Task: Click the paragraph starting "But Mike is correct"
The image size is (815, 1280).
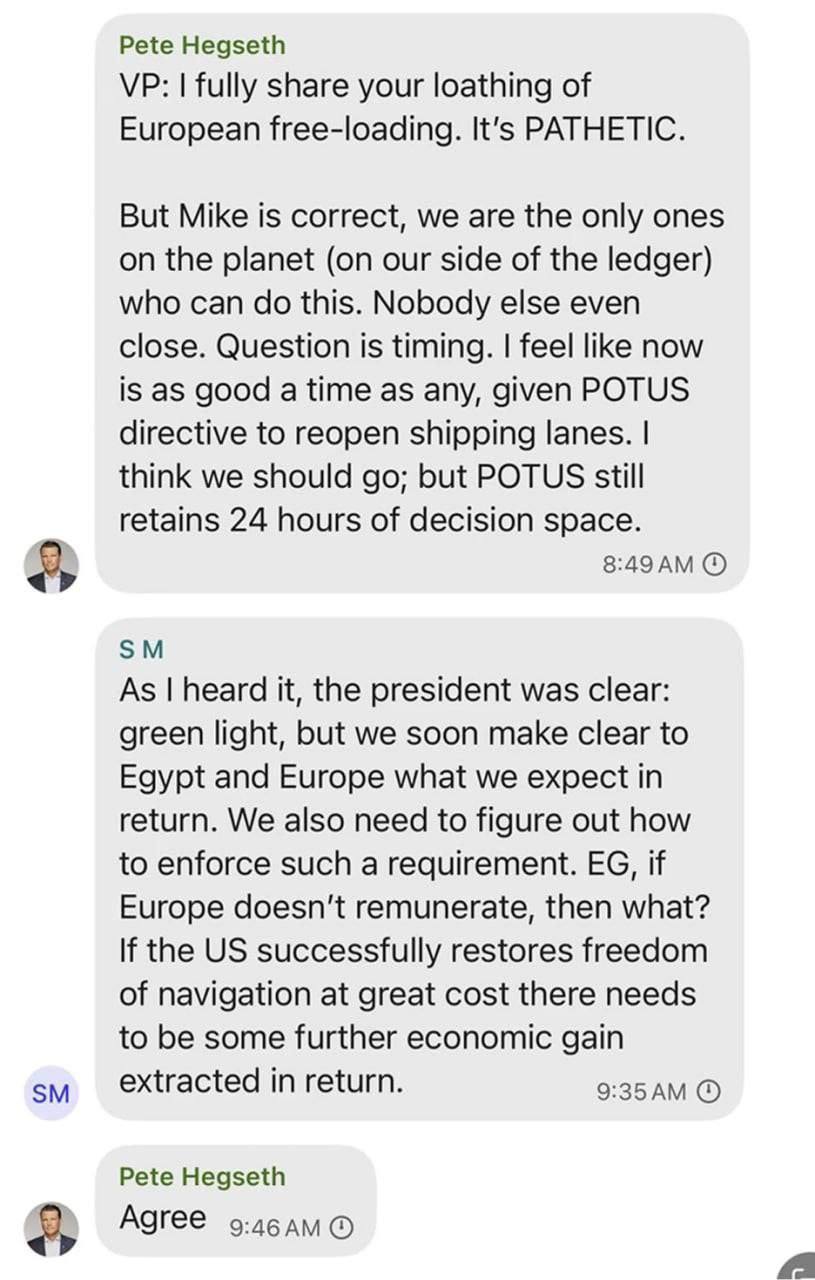Action: pos(420,367)
